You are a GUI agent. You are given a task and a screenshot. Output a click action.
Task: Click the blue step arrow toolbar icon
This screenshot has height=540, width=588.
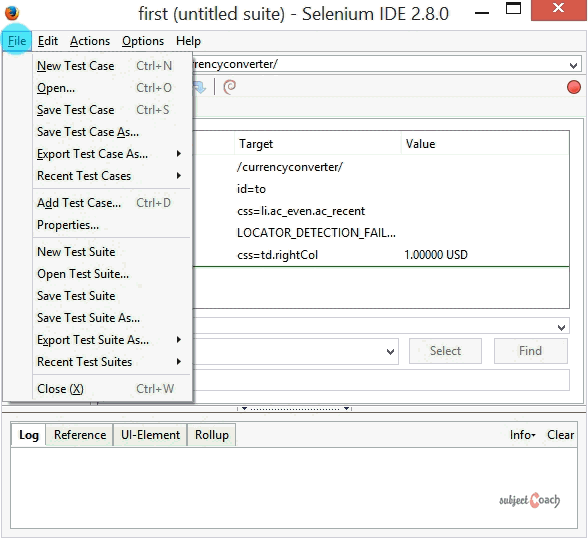(x=200, y=87)
